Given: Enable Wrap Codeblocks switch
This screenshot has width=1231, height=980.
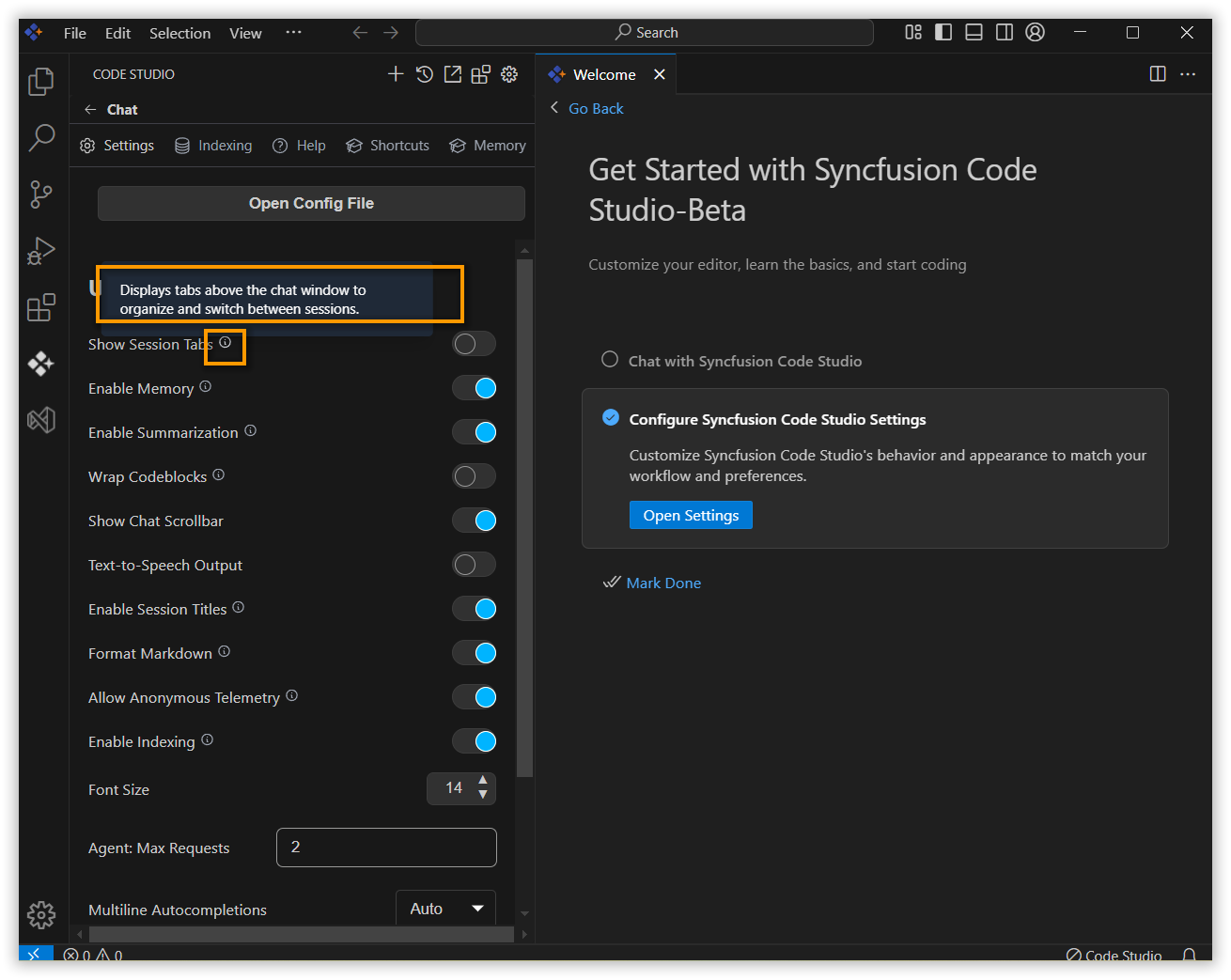Looking at the screenshot, I should click(474, 476).
